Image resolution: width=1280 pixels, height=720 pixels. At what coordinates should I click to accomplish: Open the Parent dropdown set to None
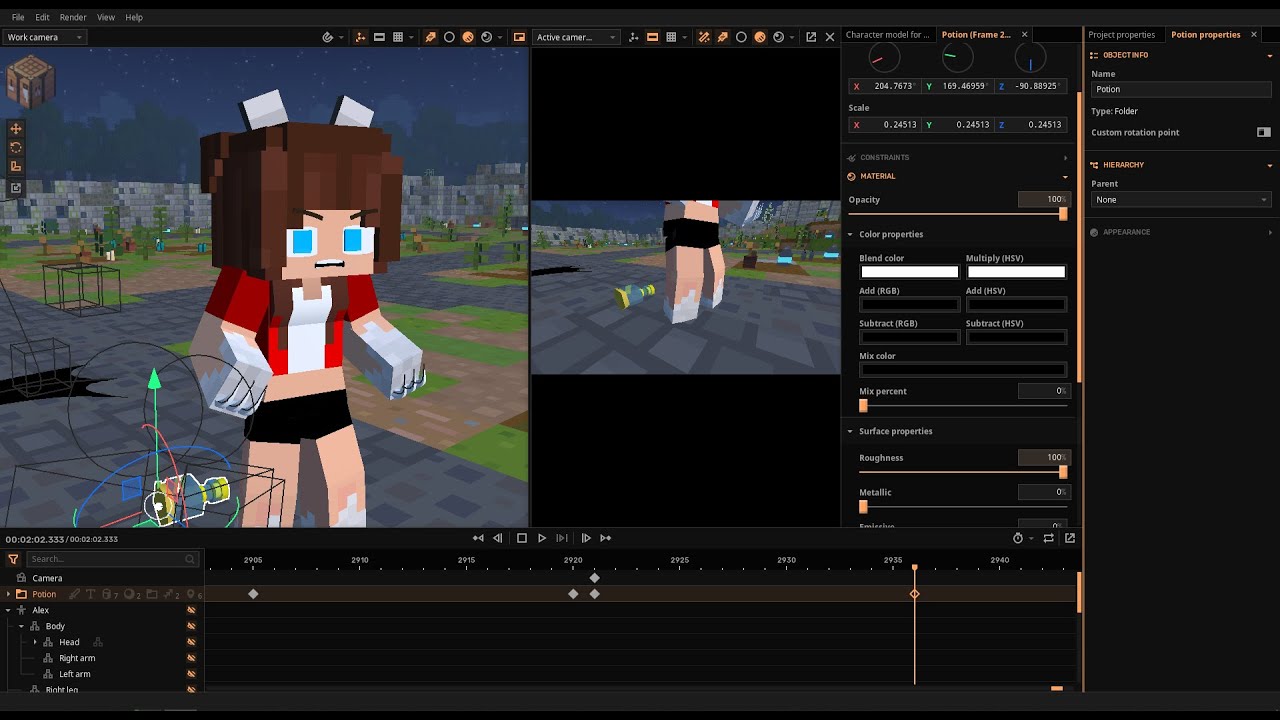pyautogui.click(x=1181, y=200)
